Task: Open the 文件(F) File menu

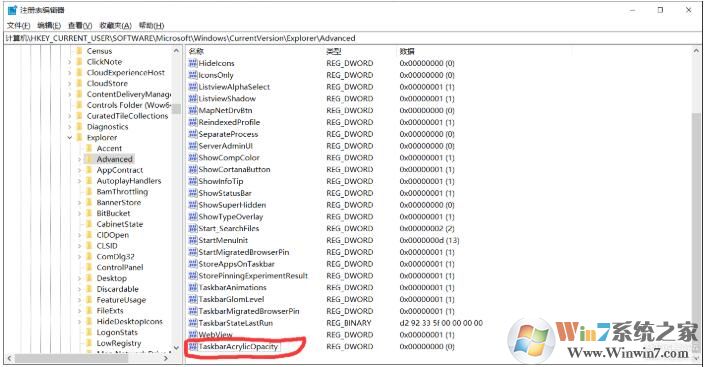Action: [18, 26]
